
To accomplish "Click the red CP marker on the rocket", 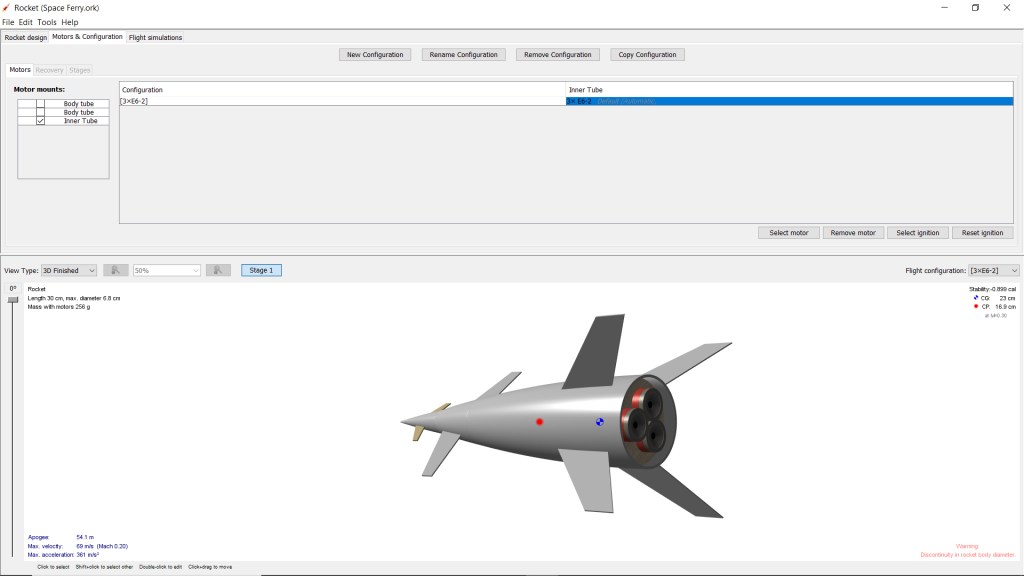I will pyautogui.click(x=539, y=422).
